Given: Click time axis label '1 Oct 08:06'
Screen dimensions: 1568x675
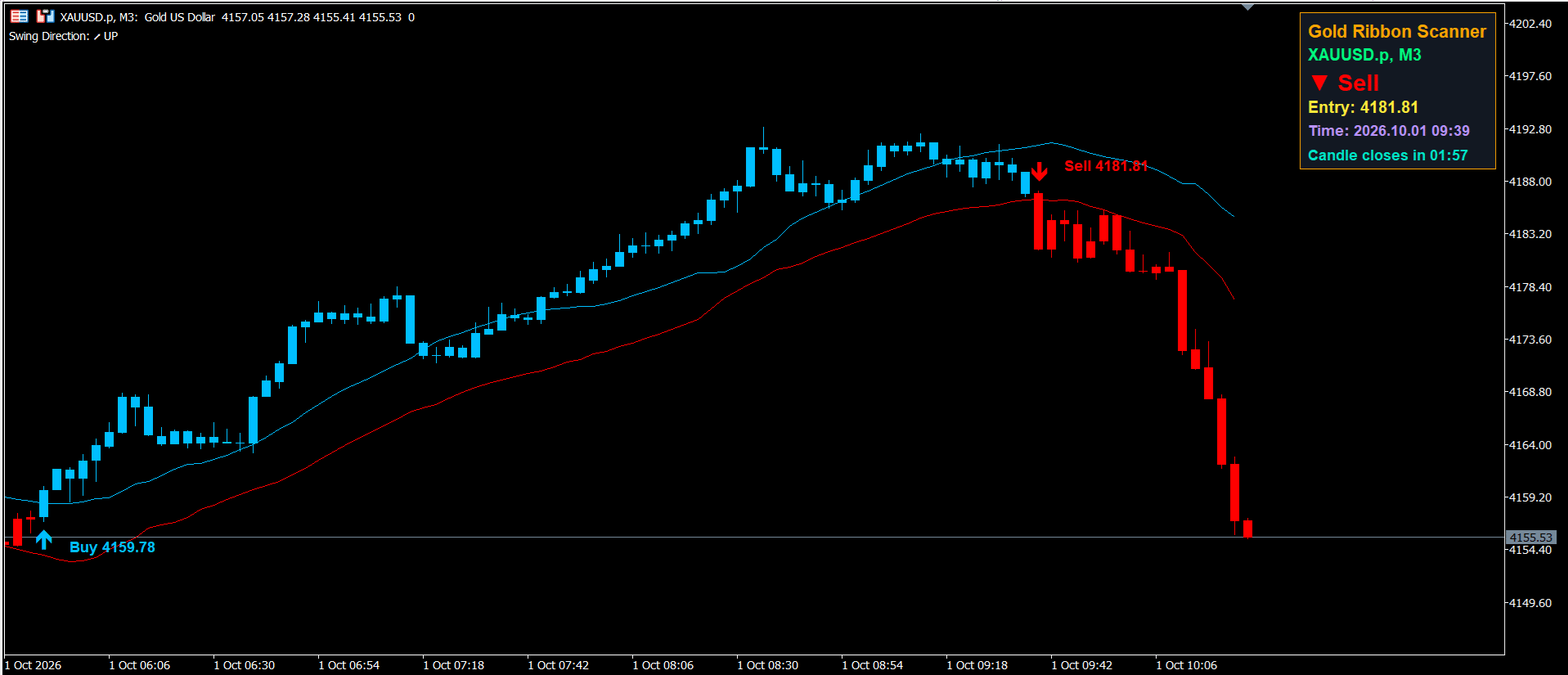Looking at the screenshot, I should coord(665,665).
